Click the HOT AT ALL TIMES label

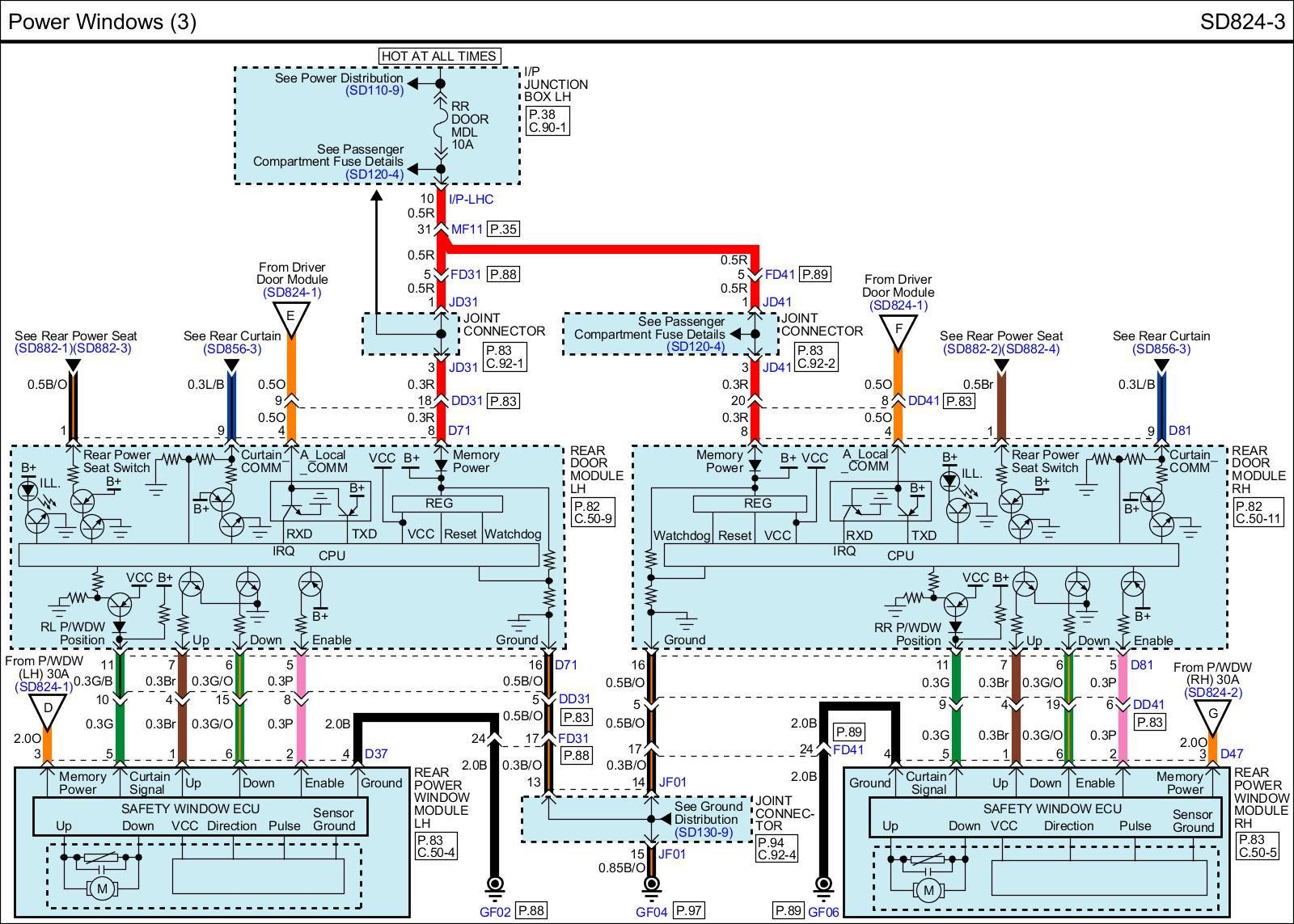439,56
